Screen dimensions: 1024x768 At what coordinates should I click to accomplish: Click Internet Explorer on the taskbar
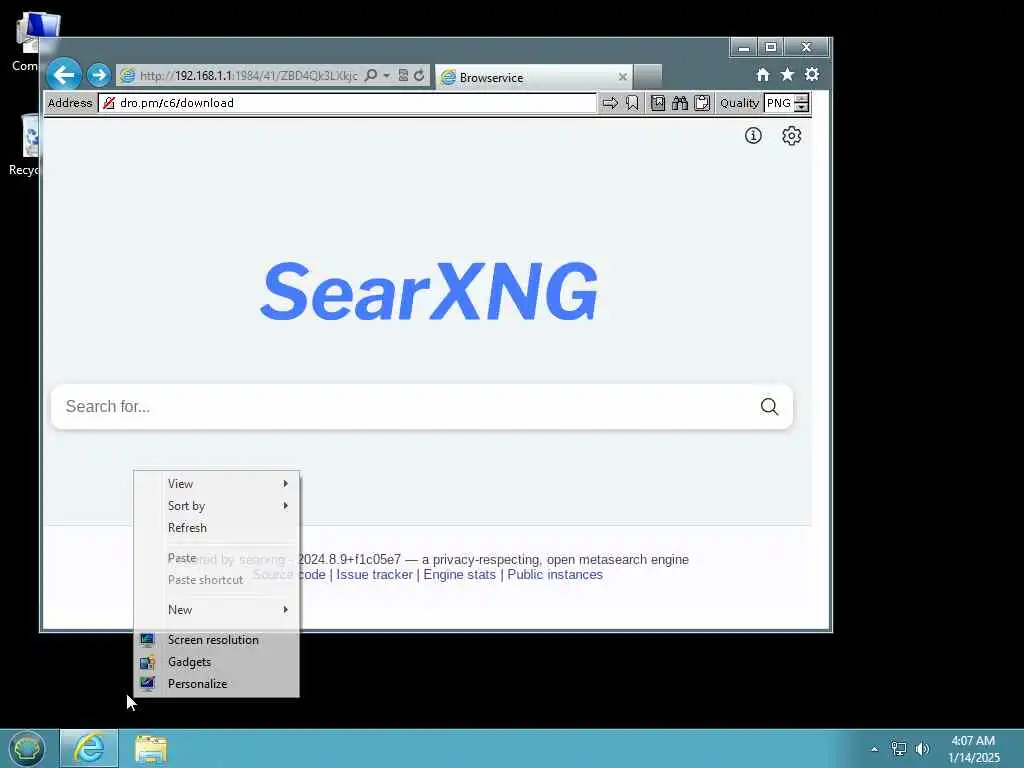pos(89,748)
